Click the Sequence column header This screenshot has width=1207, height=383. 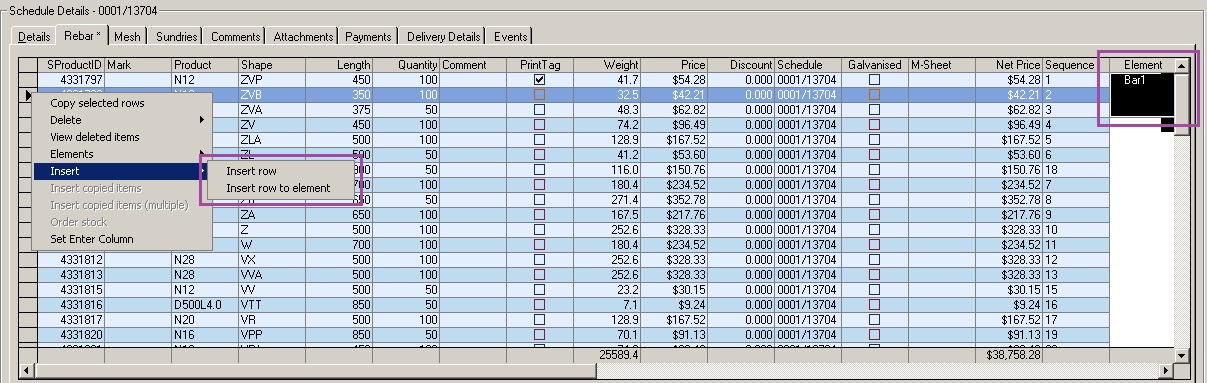coord(1076,65)
